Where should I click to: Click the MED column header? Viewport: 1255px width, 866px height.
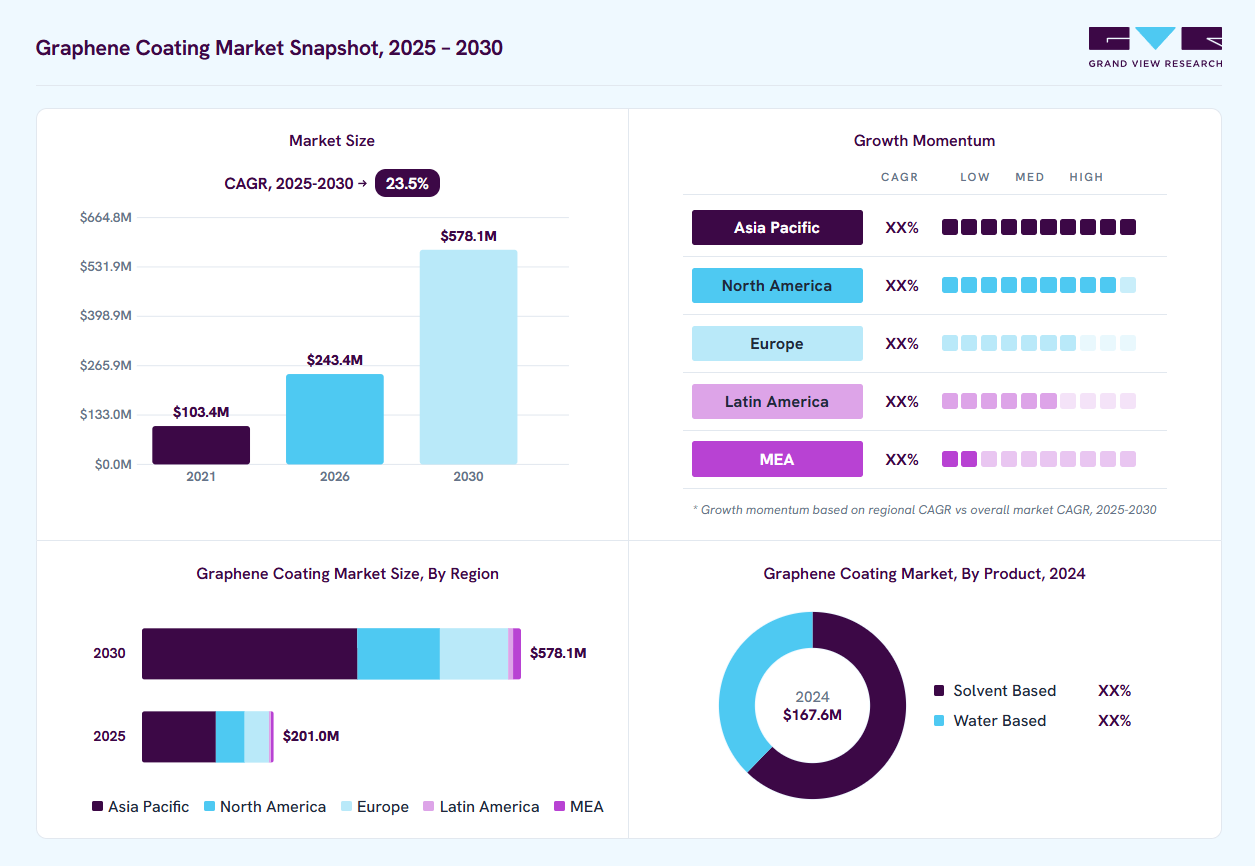click(1030, 177)
